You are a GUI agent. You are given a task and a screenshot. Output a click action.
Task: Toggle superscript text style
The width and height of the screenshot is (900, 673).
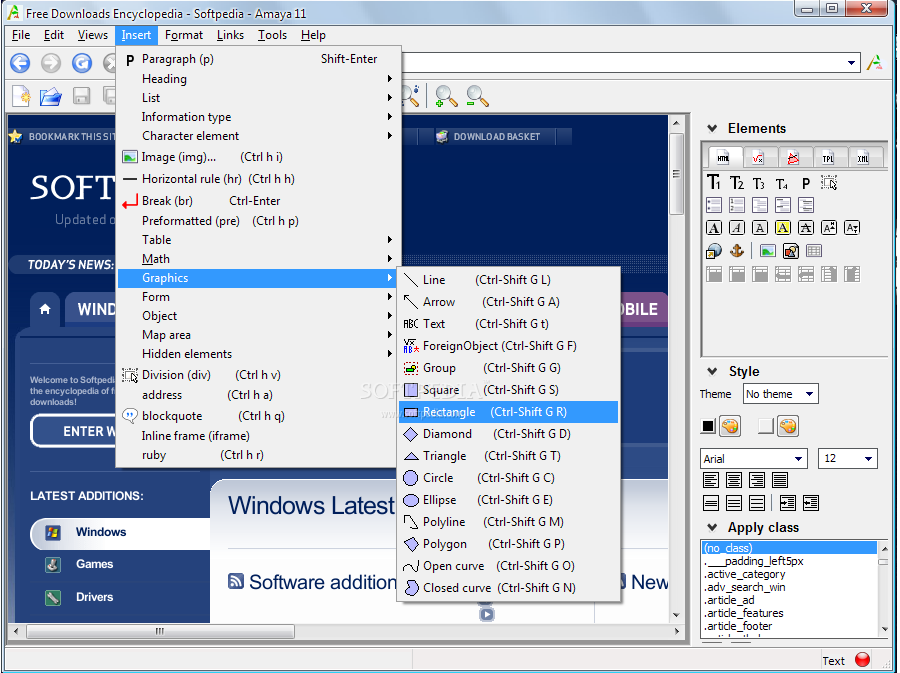[829, 228]
